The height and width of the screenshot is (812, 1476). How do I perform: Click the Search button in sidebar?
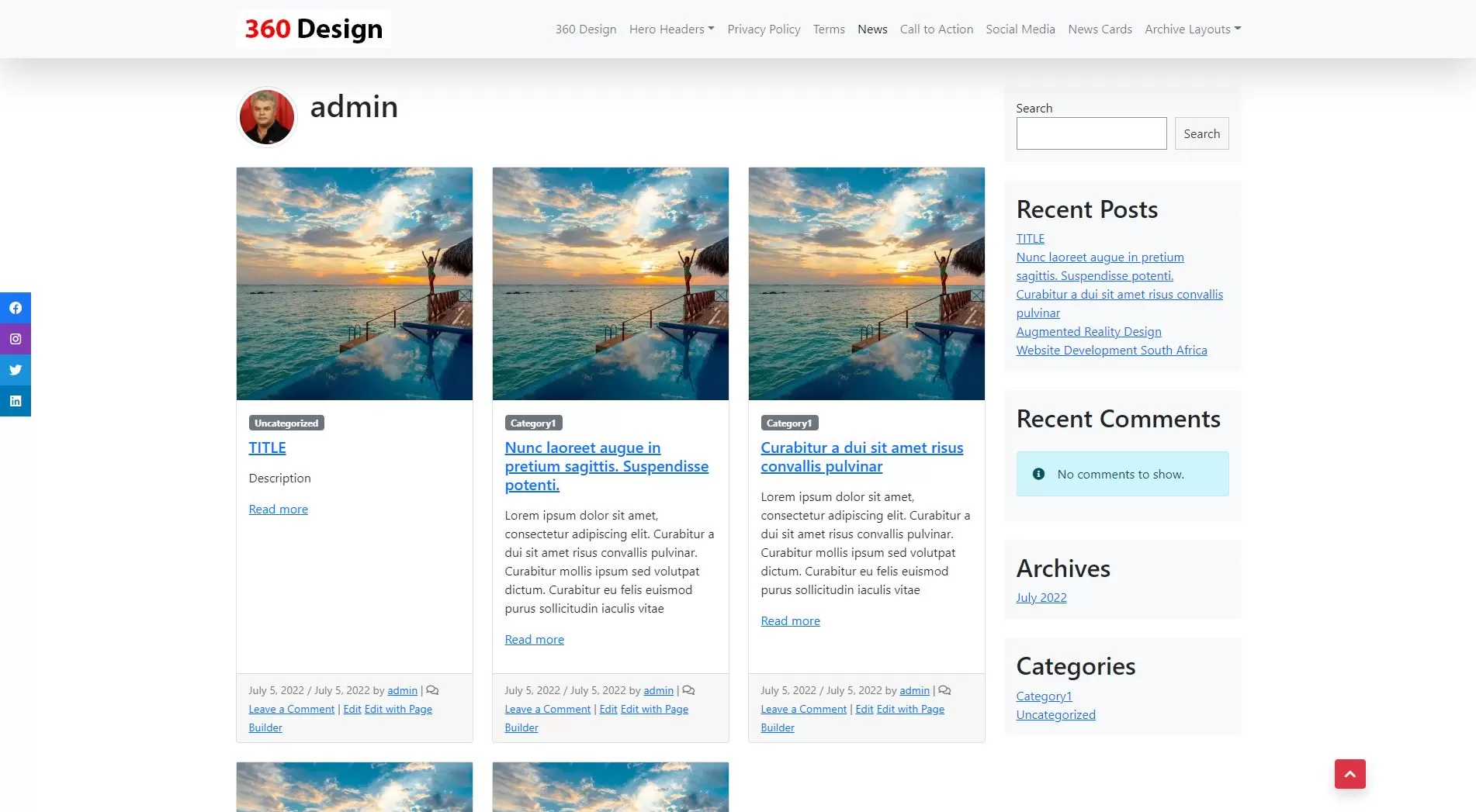pos(1201,133)
